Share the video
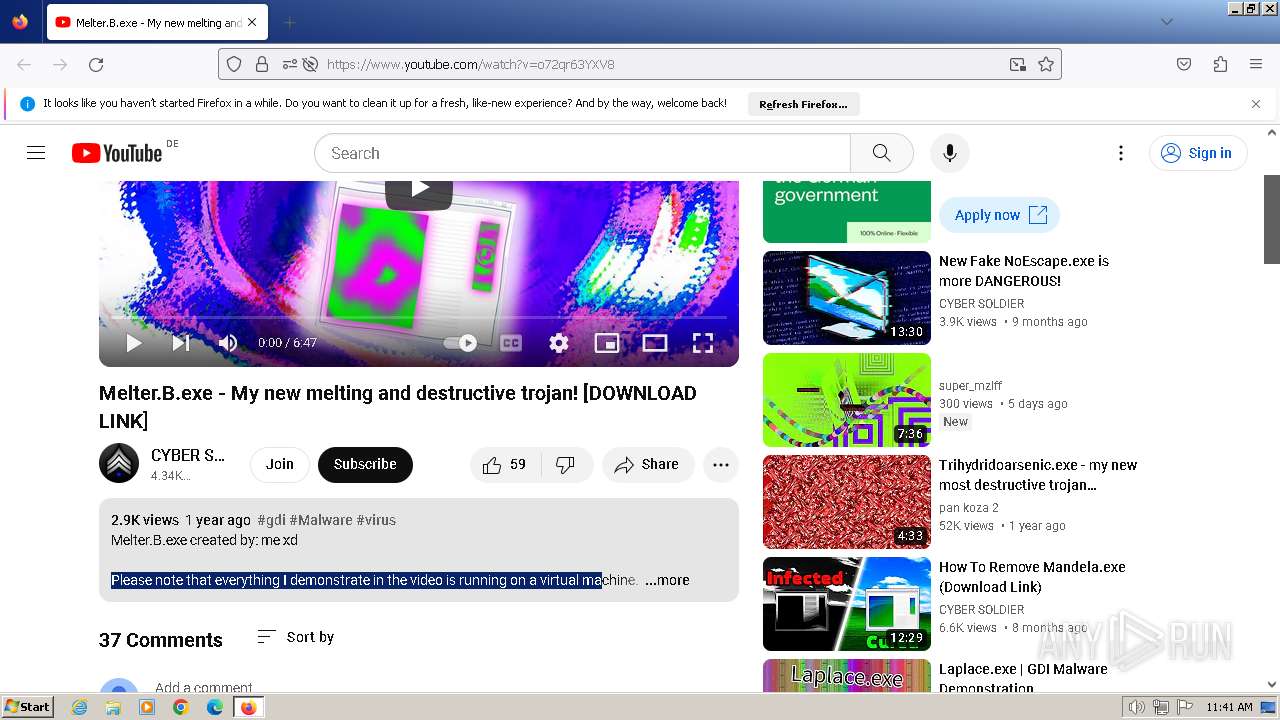 [x=647, y=464]
